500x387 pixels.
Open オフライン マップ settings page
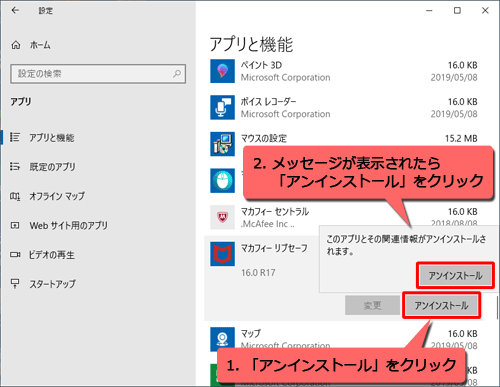(x=57, y=196)
